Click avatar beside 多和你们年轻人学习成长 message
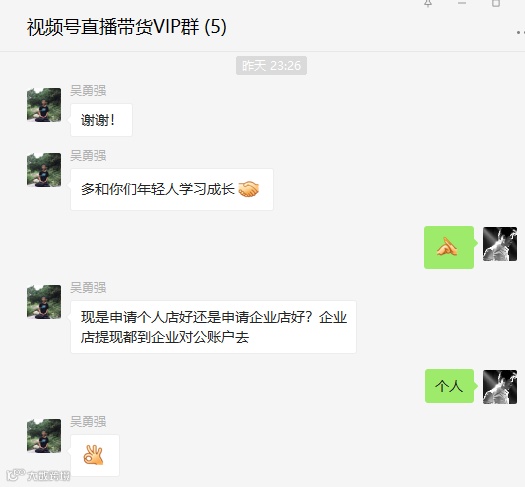The width and height of the screenshot is (525, 487). 44,170
